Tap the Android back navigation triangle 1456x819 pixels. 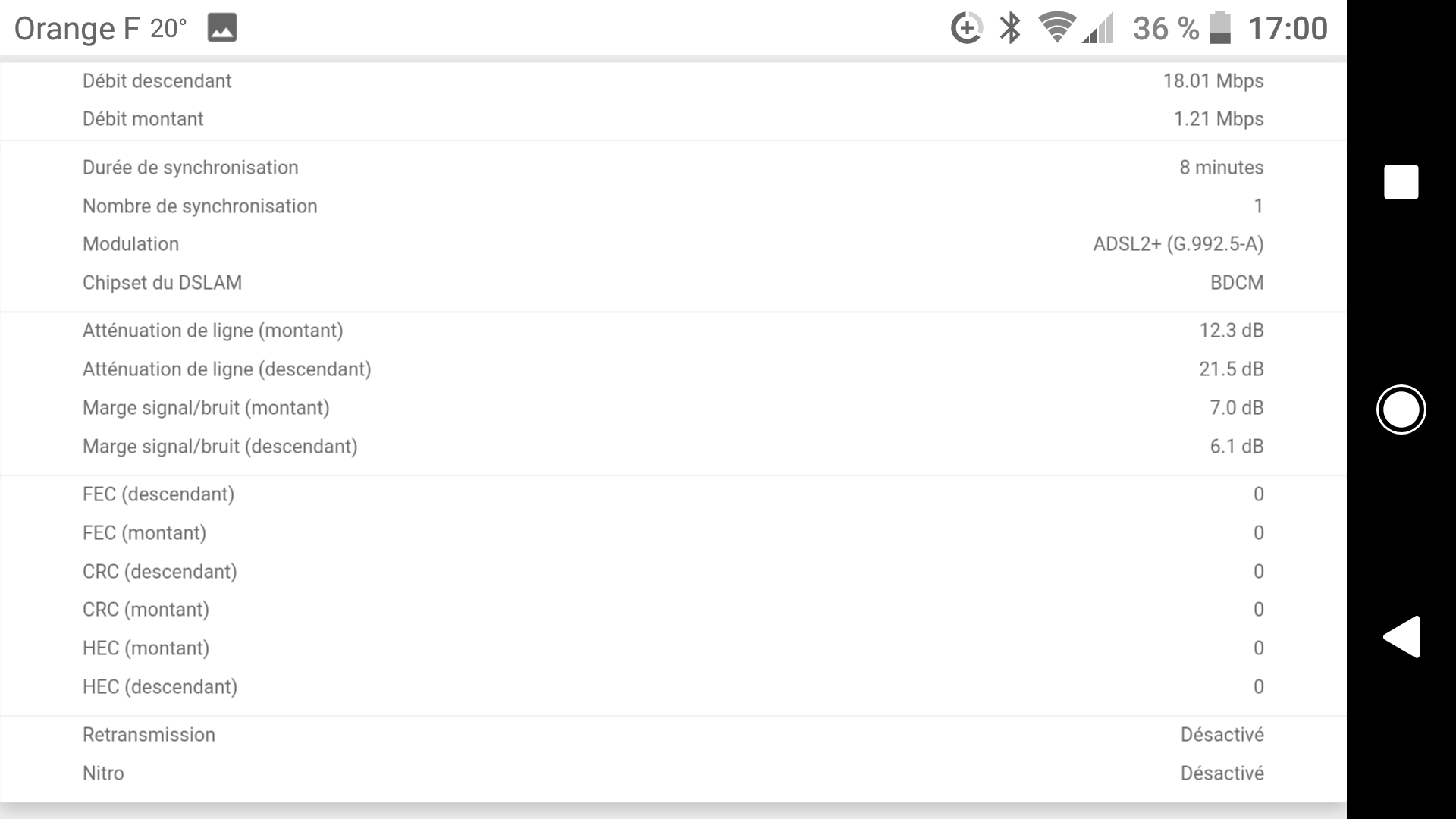click(x=1401, y=636)
